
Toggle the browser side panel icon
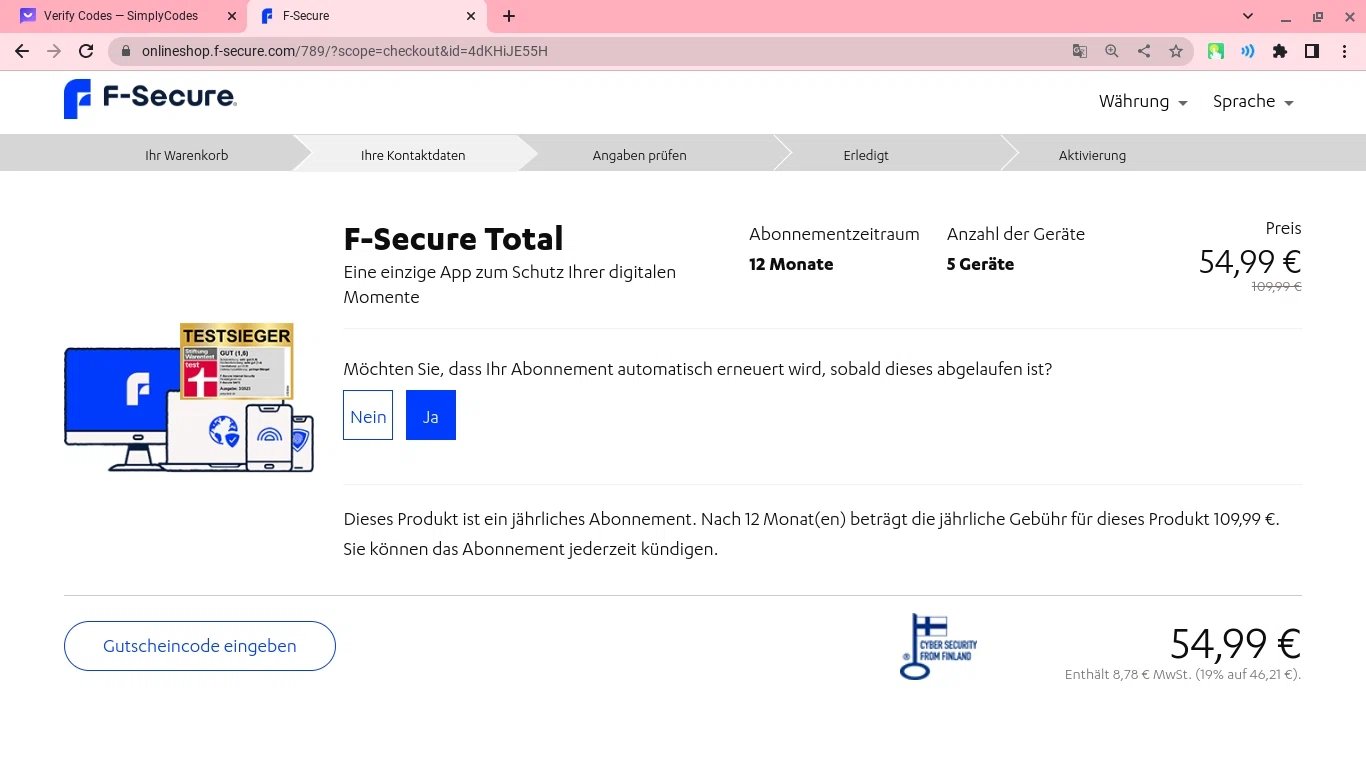pos(1312,51)
